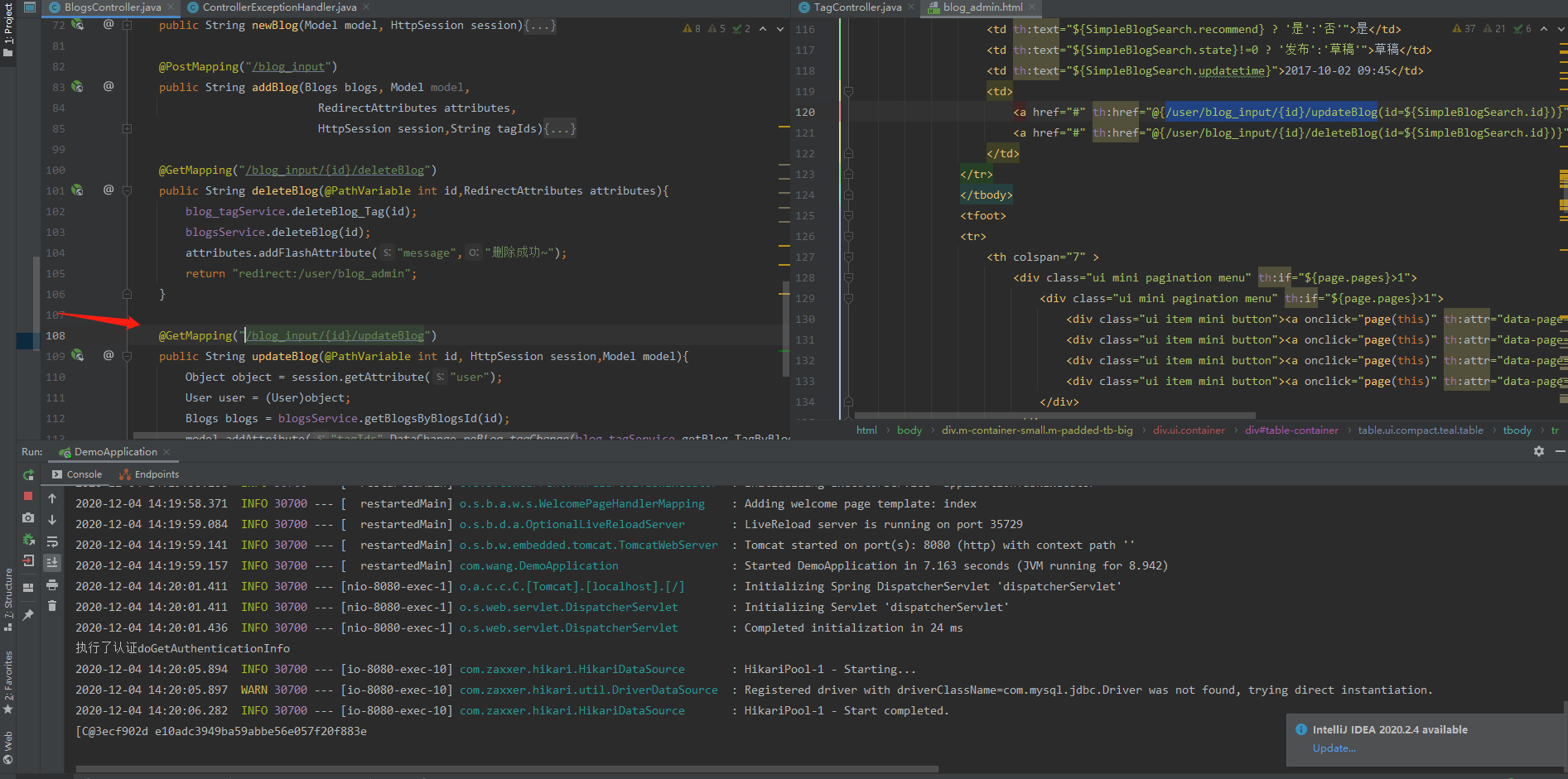The width and height of the screenshot is (1568, 779).
Task: Click Spring web gutter icon on line 83
Action: coord(78,86)
